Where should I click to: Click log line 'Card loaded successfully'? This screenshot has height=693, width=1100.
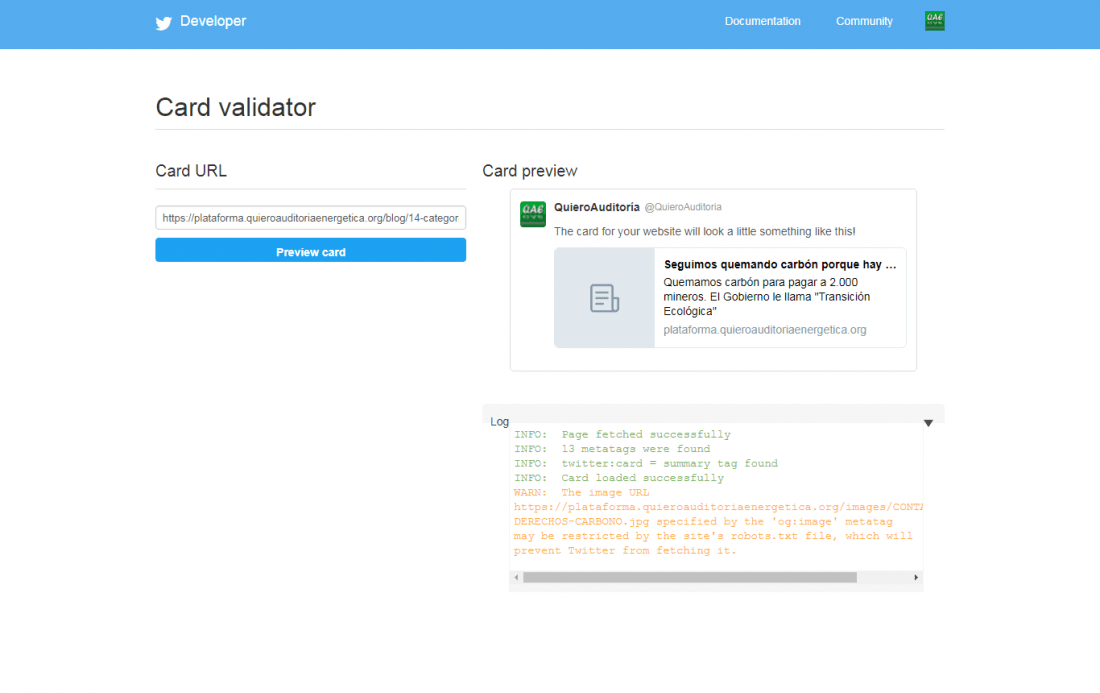point(619,478)
